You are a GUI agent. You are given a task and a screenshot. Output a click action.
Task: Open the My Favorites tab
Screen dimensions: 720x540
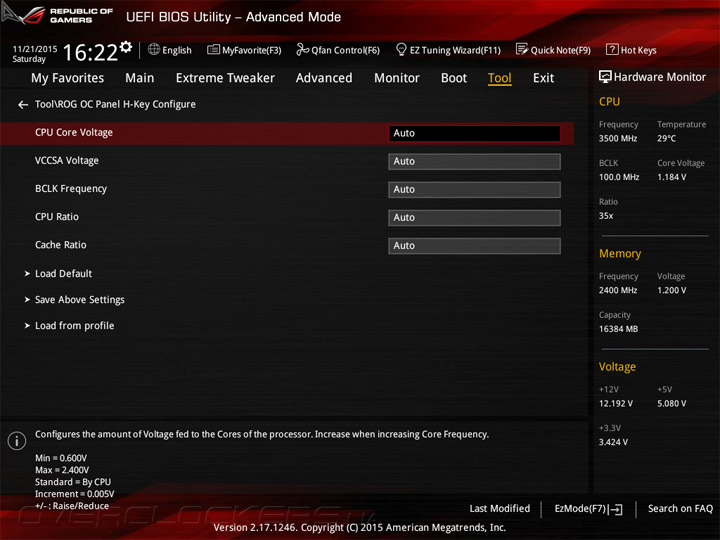click(x=68, y=78)
